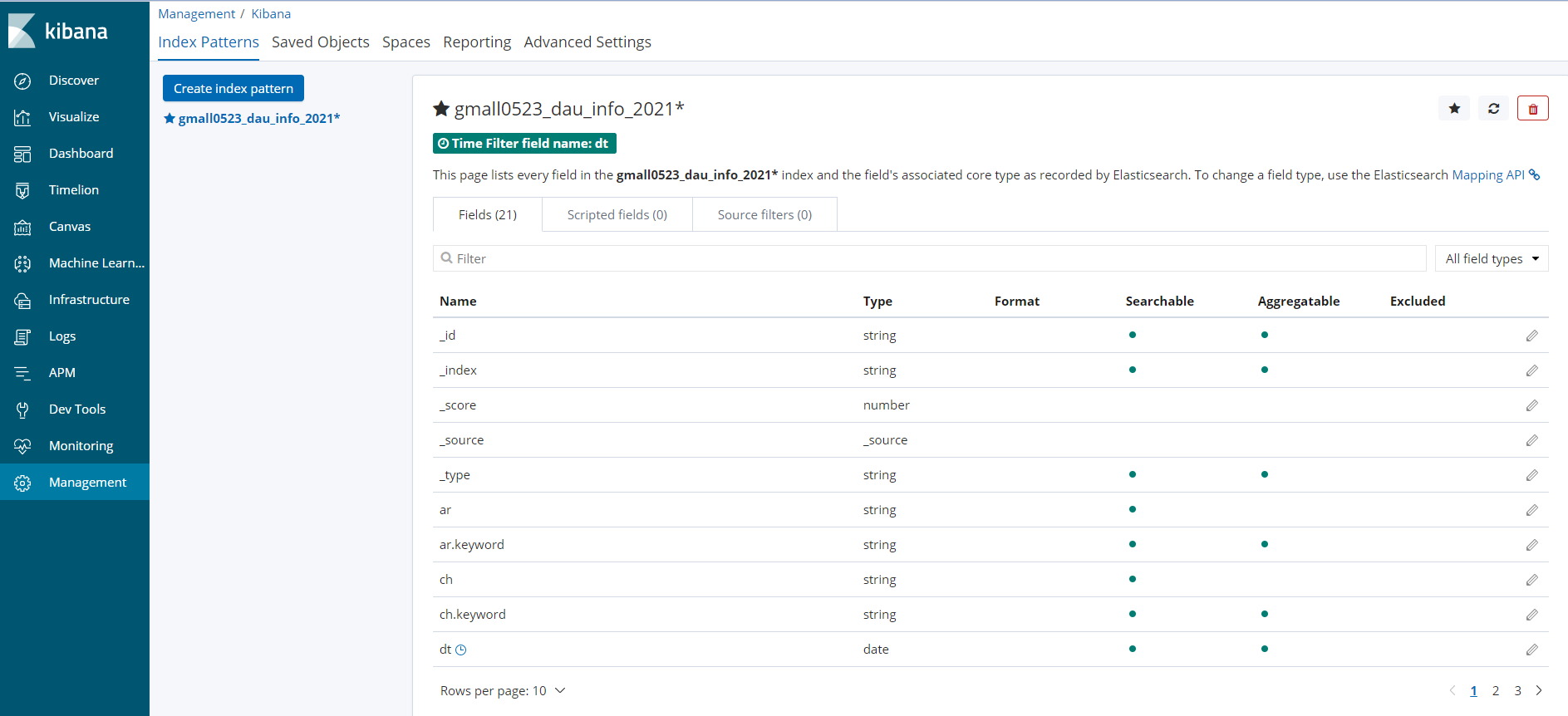Click the Monitoring heartbeat icon
1568x716 pixels.
pos(22,446)
